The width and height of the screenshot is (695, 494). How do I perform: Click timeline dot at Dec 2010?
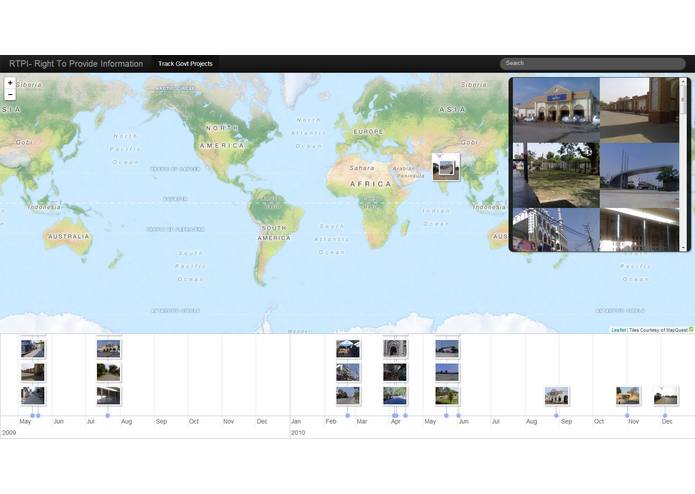[x=665, y=416]
